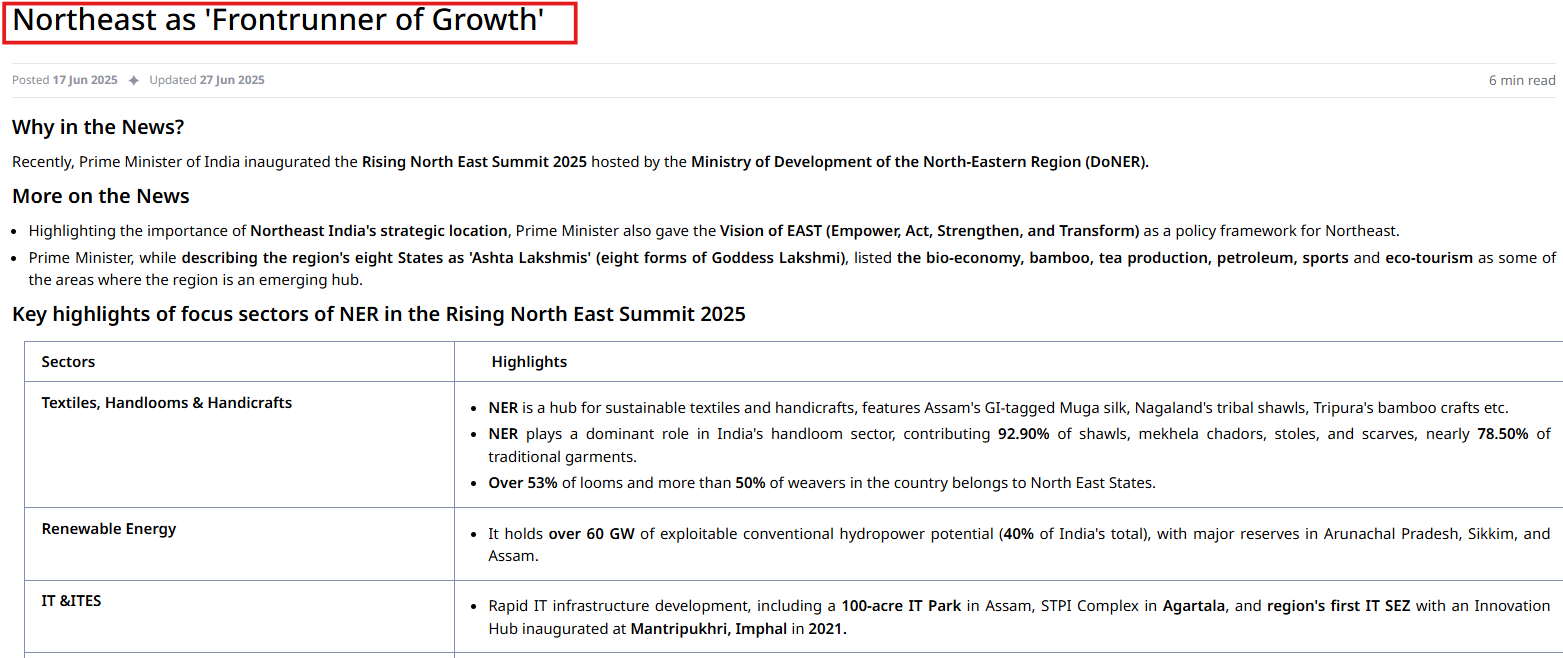This screenshot has height=658, width=1563.
Task: Click the updated date 27 Jun 2025
Action: tap(232, 80)
